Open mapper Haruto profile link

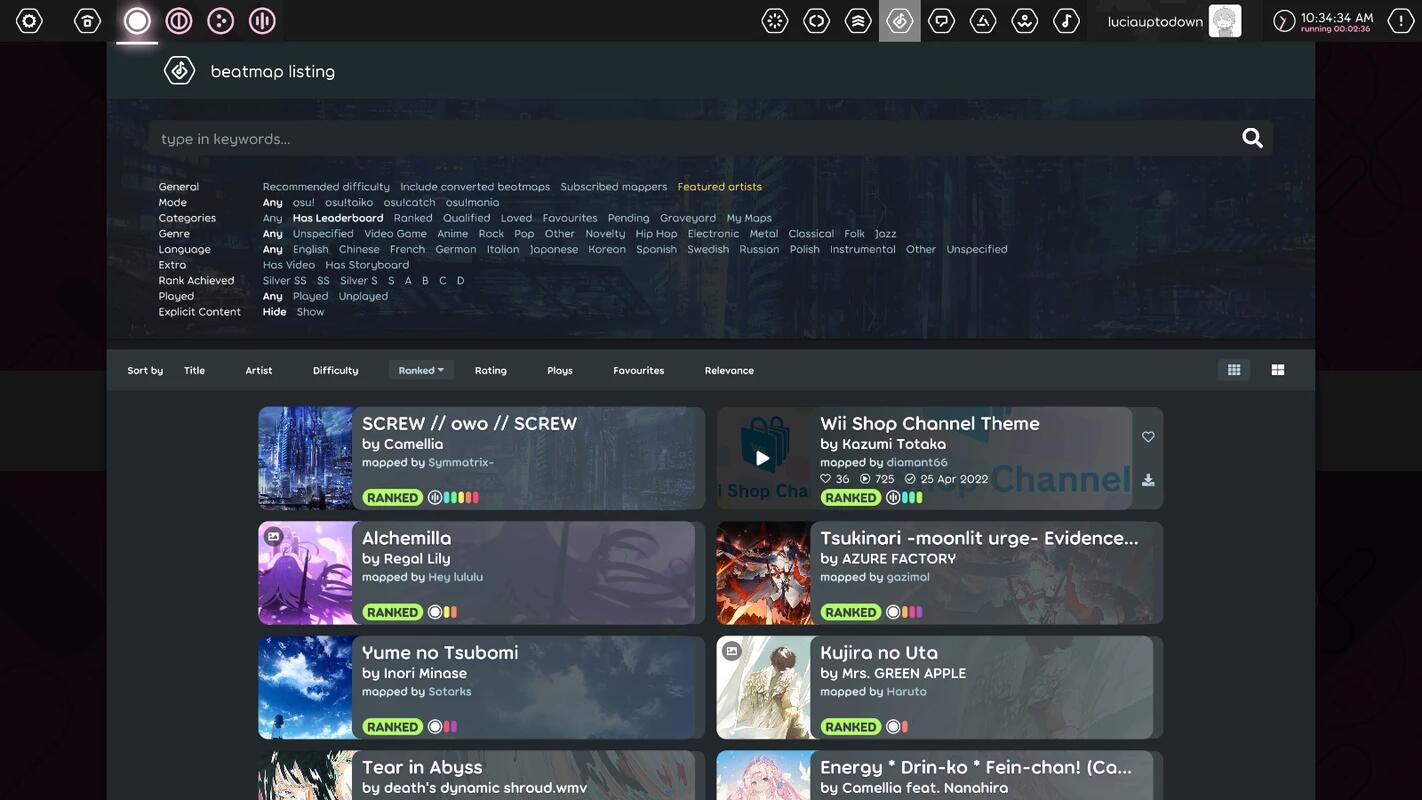[x=907, y=692]
